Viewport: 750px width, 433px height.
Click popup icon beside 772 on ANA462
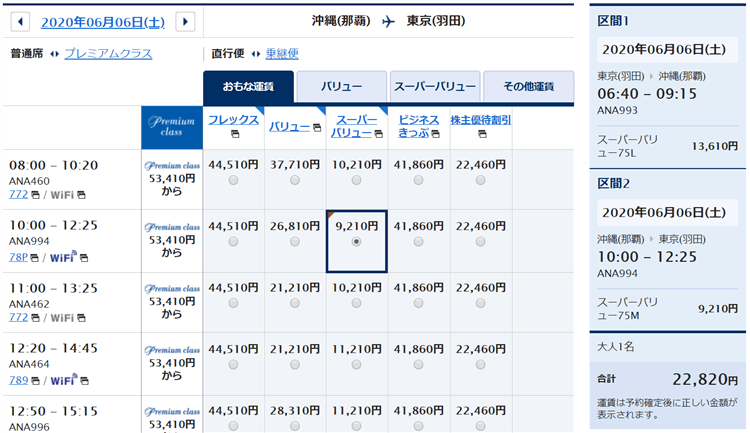point(35,318)
